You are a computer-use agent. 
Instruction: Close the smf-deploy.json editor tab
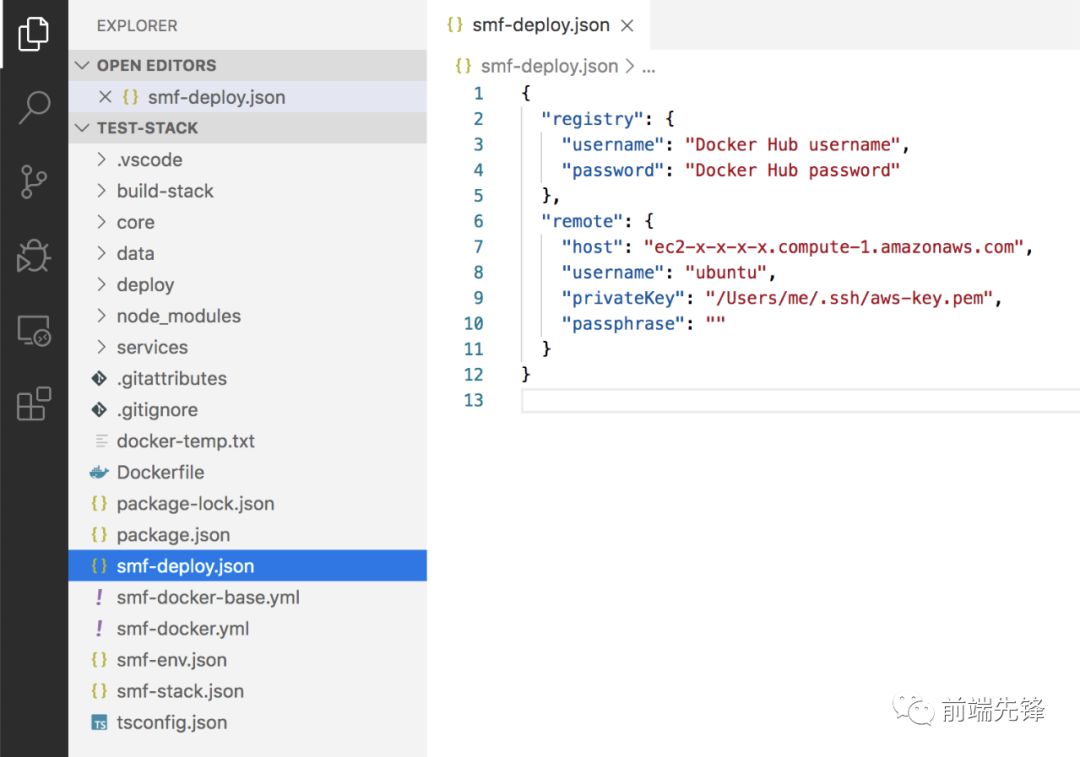[x=627, y=26]
